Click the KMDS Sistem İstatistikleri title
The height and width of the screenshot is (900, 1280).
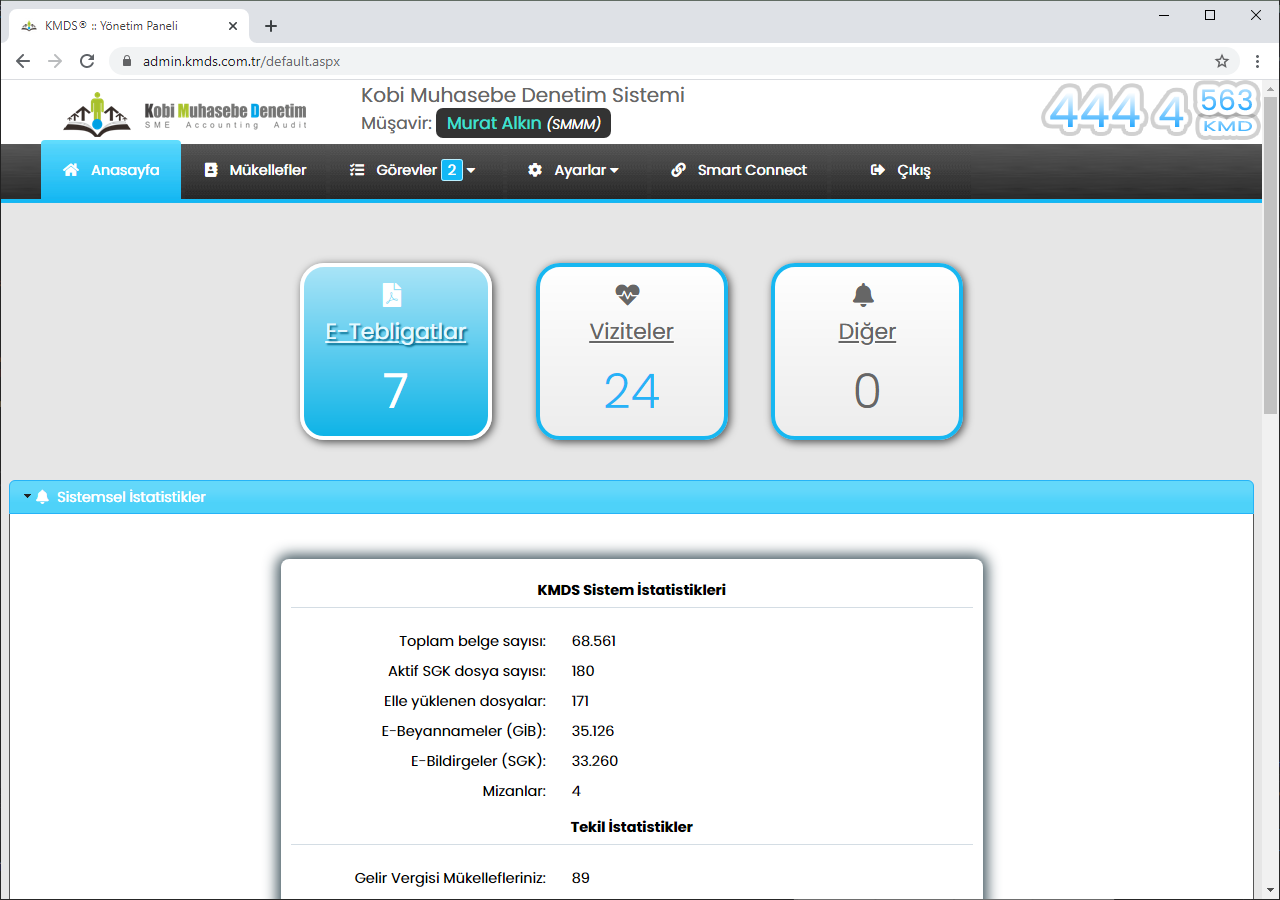pos(632,590)
